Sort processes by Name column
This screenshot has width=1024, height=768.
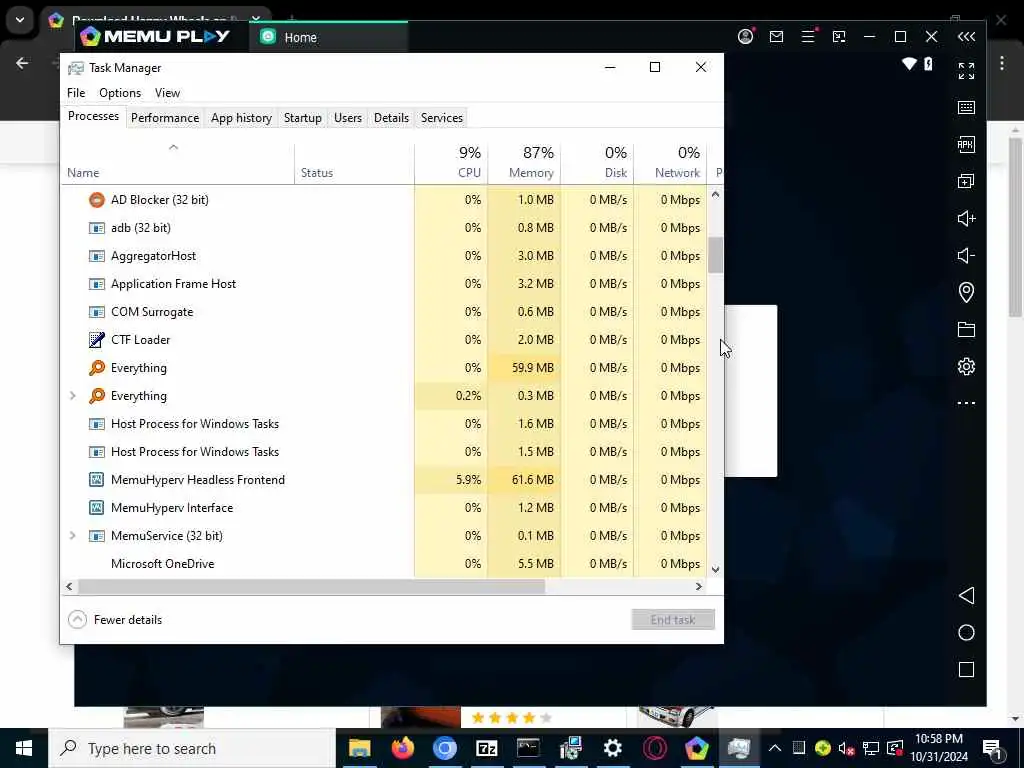[83, 172]
